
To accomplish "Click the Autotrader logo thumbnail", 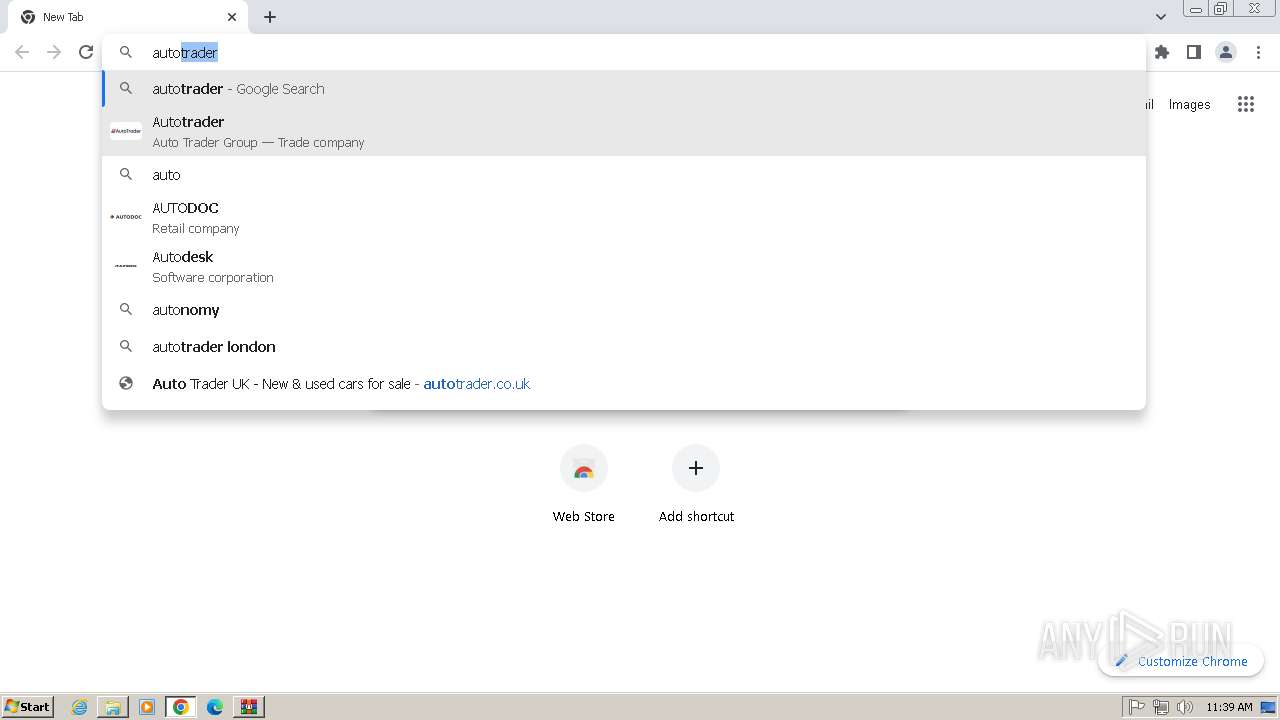I will [x=126, y=131].
